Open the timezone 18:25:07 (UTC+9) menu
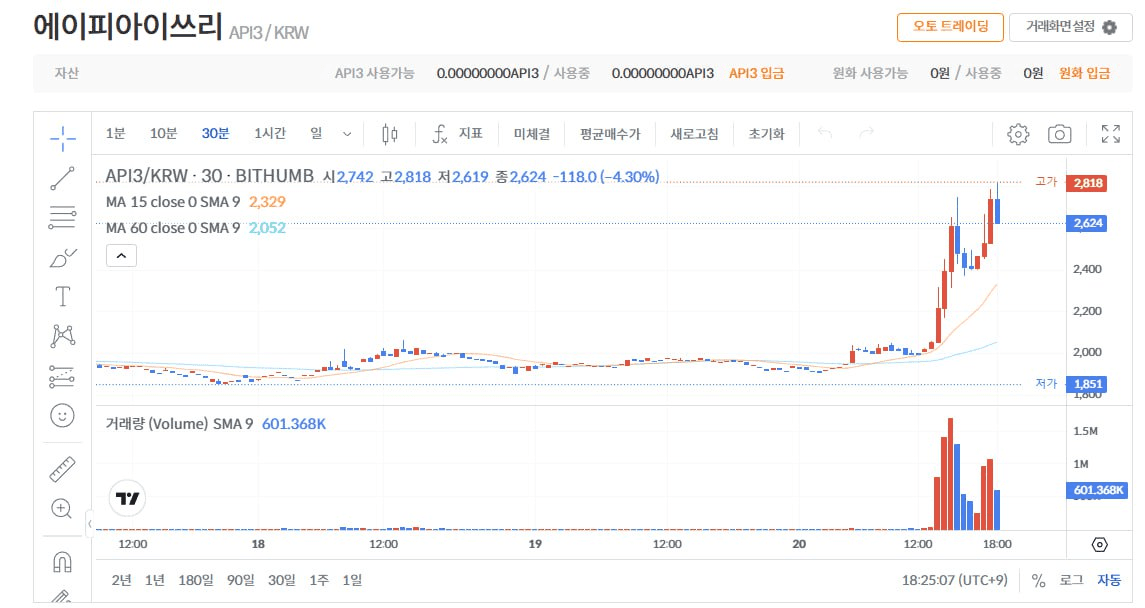1145x608 pixels. tap(954, 580)
